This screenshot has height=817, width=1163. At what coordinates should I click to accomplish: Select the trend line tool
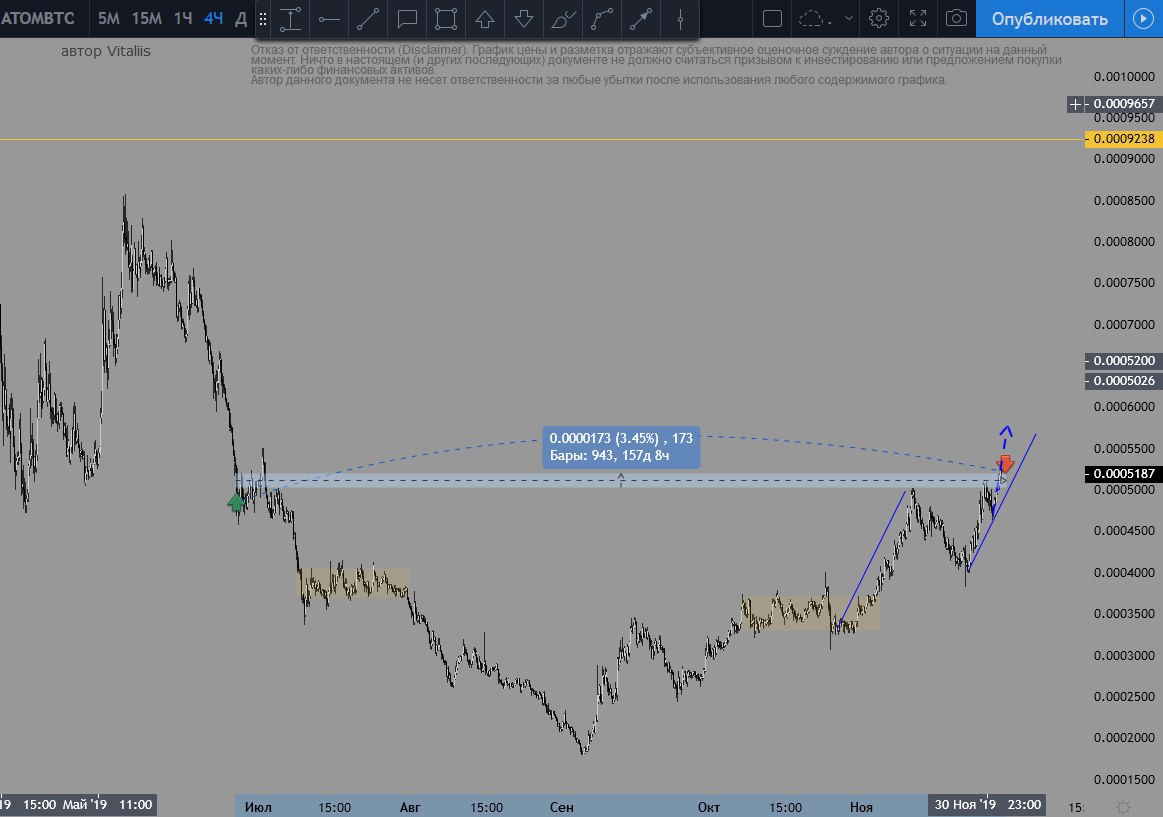(x=368, y=19)
